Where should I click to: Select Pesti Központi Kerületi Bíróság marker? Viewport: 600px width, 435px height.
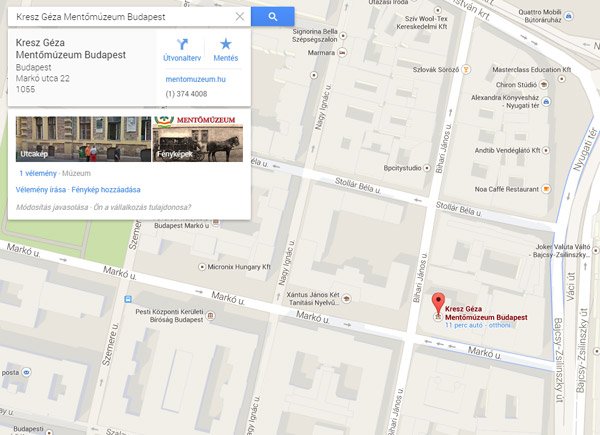(x=210, y=316)
